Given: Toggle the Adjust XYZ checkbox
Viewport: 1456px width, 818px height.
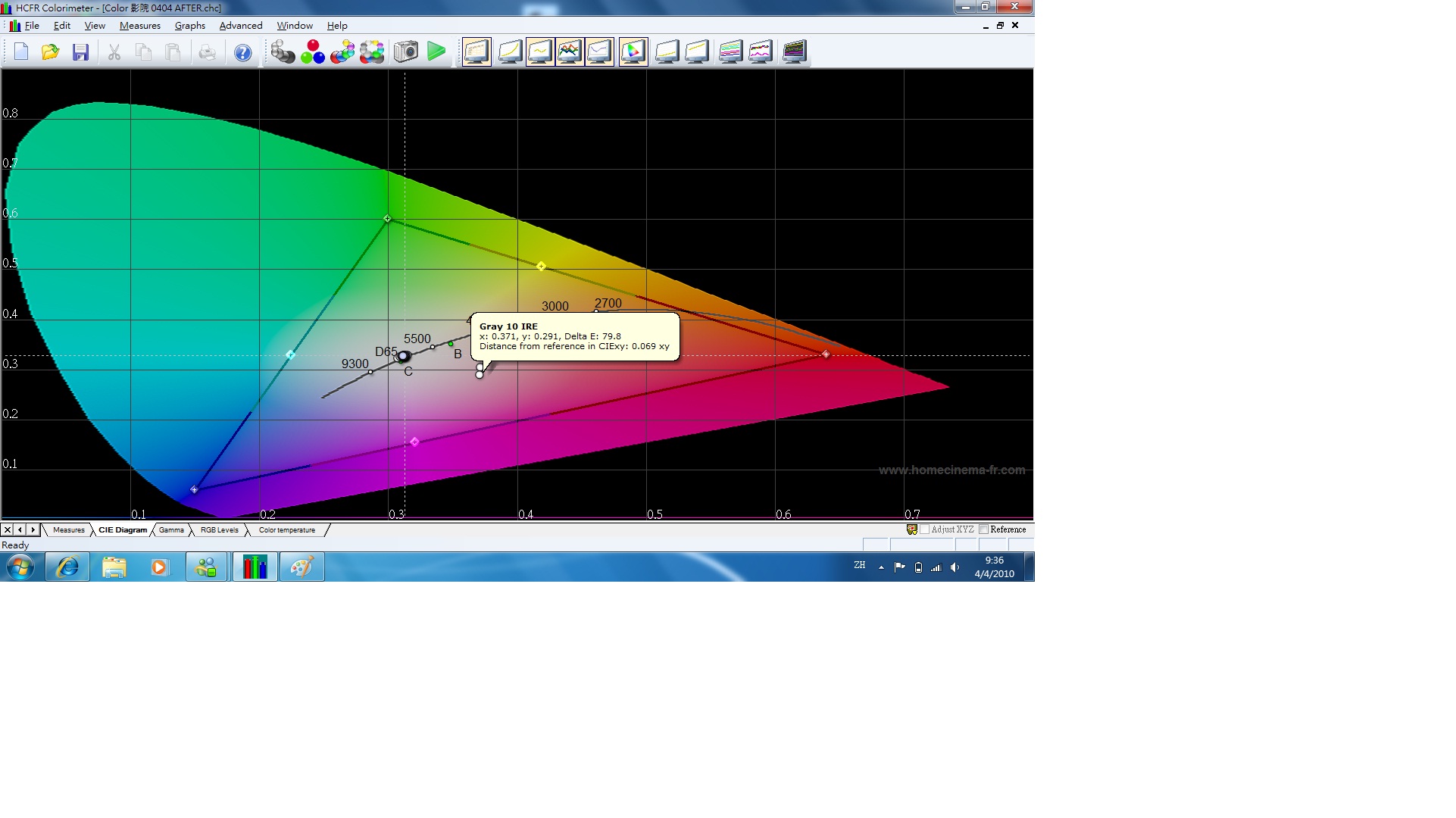Looking at the screenshot, I should click(x=924, y=529).
